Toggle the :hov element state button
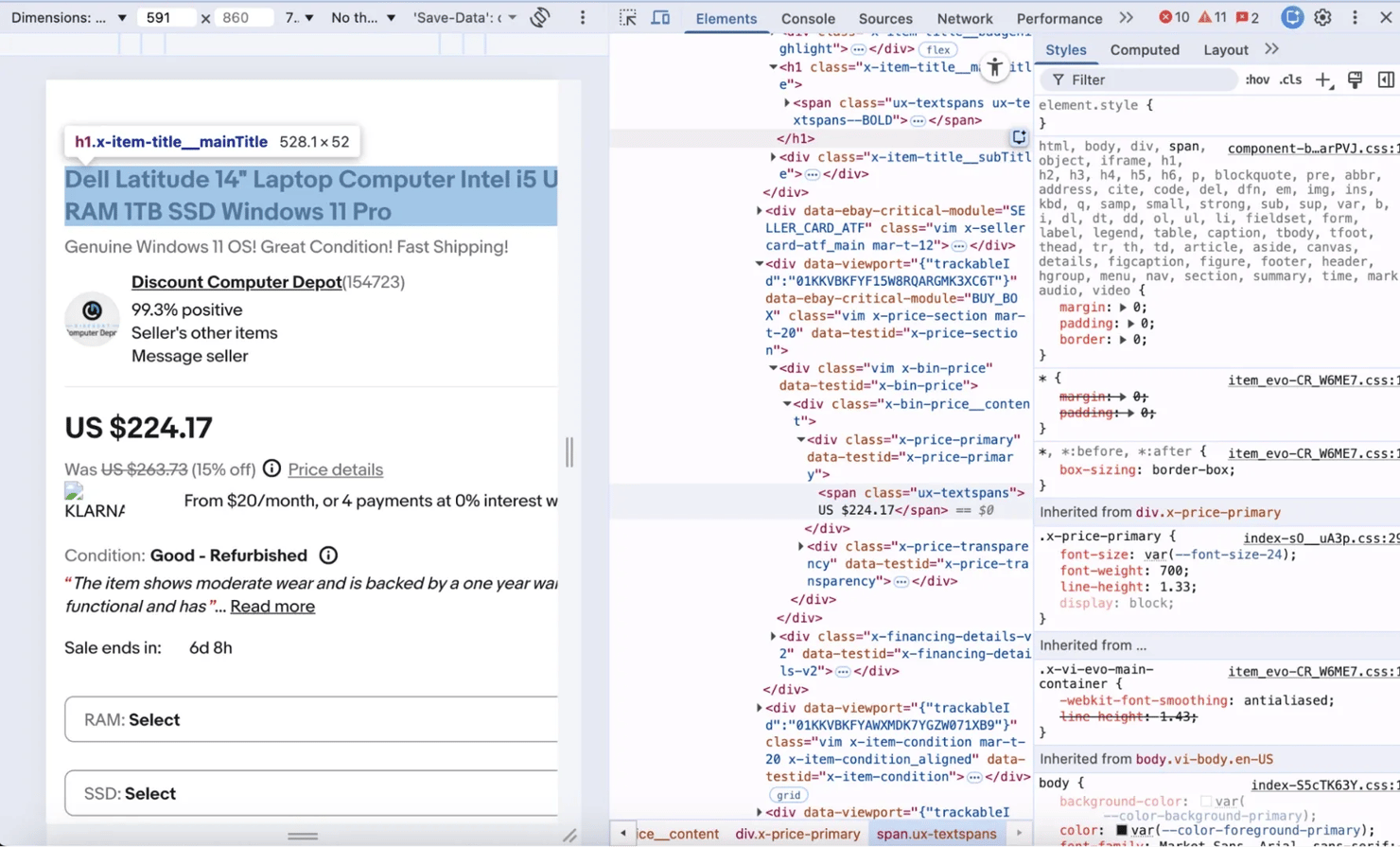The height and width of the screenshot is (847, 1400). pyautogui.click(x=1256, y=80)
